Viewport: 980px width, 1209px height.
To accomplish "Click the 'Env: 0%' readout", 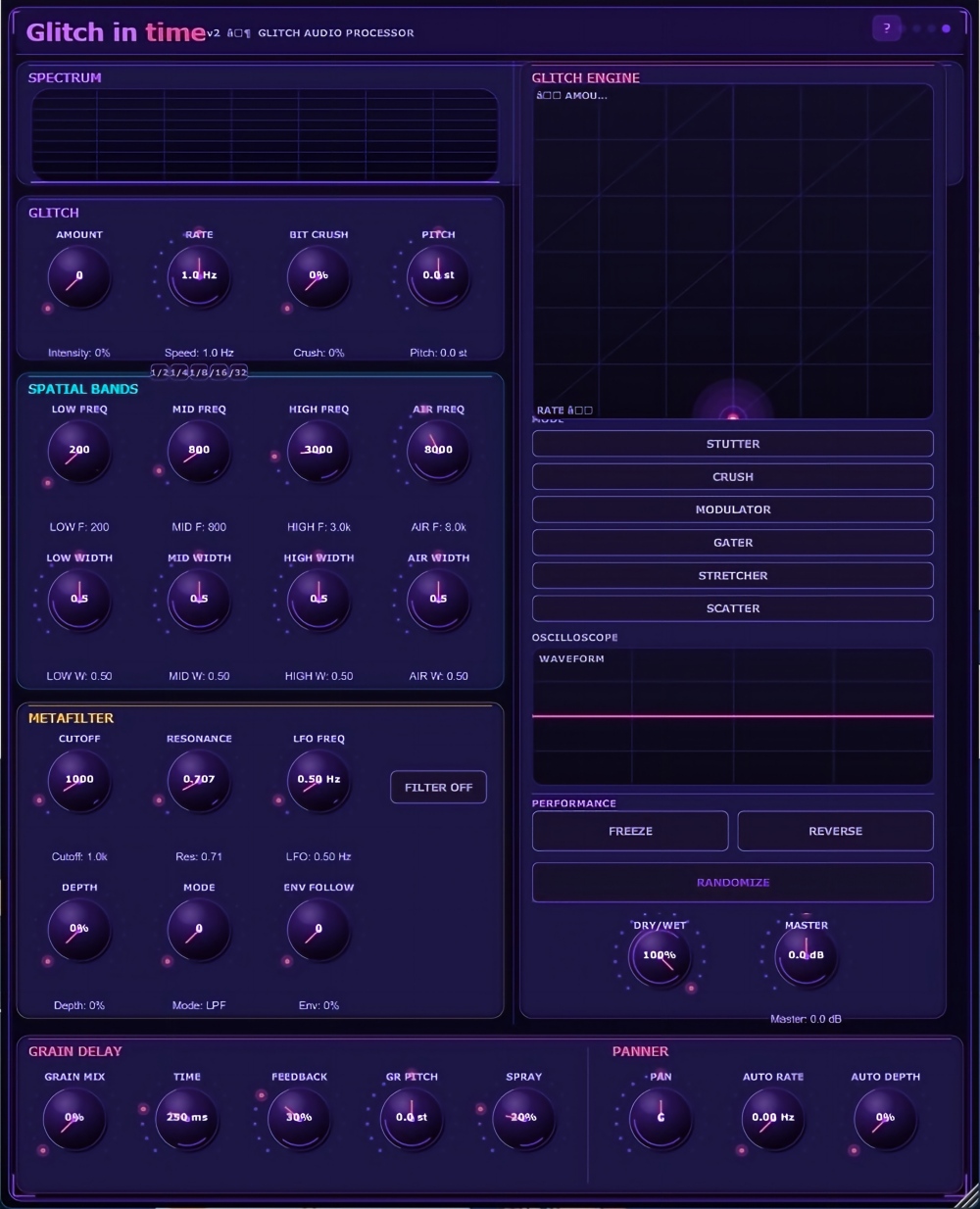I will [x=318, y=1006].
